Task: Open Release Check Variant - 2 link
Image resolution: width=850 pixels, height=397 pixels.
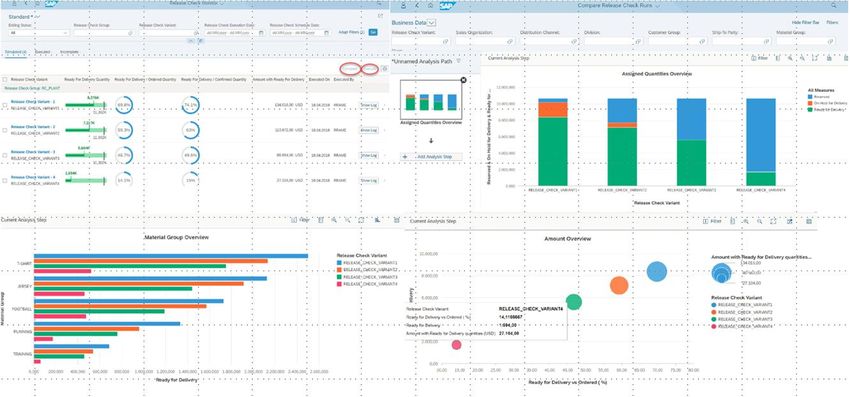Action: (x=33, y=126)
